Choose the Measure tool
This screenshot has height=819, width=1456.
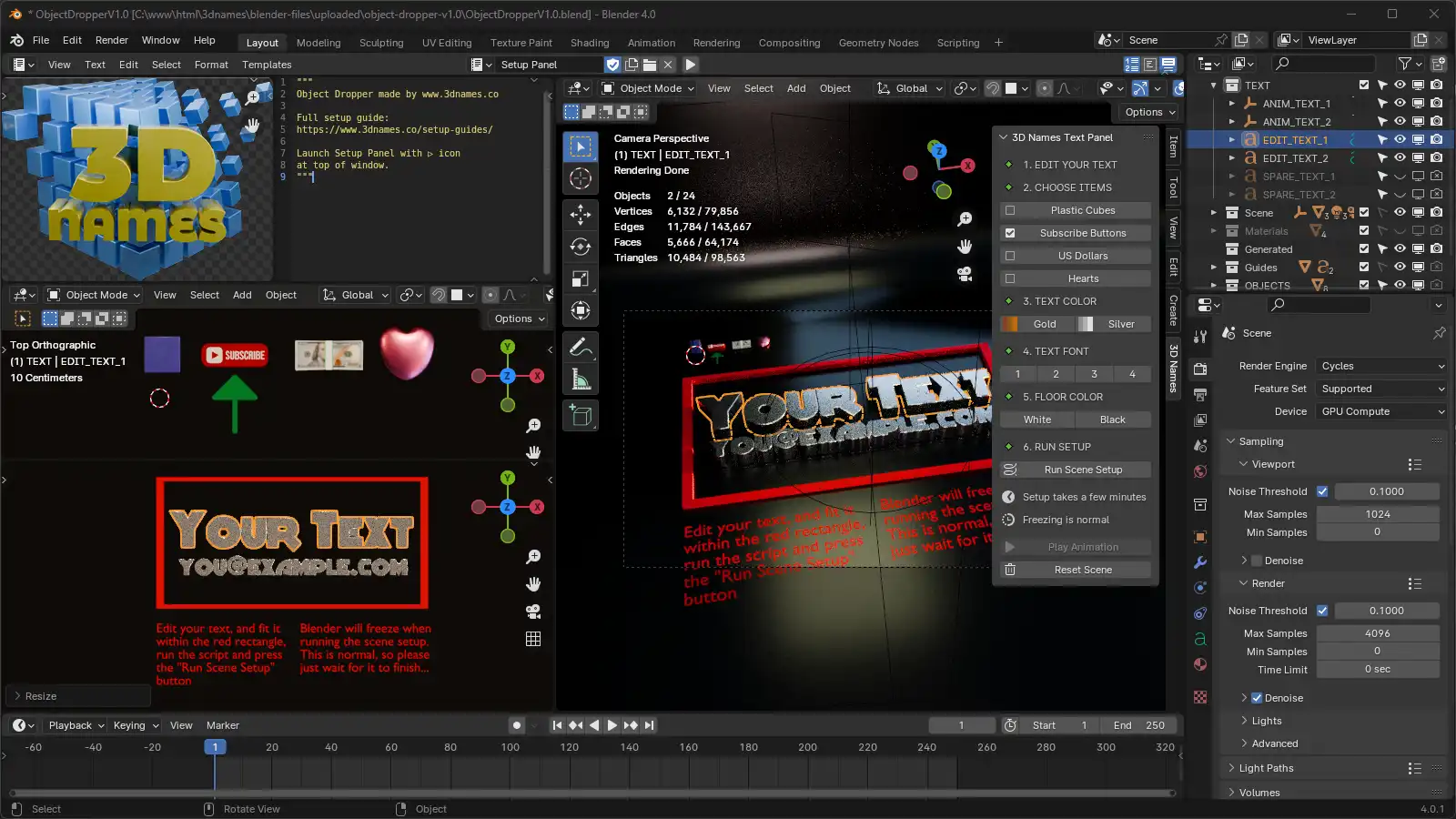(x=581, y=379)
